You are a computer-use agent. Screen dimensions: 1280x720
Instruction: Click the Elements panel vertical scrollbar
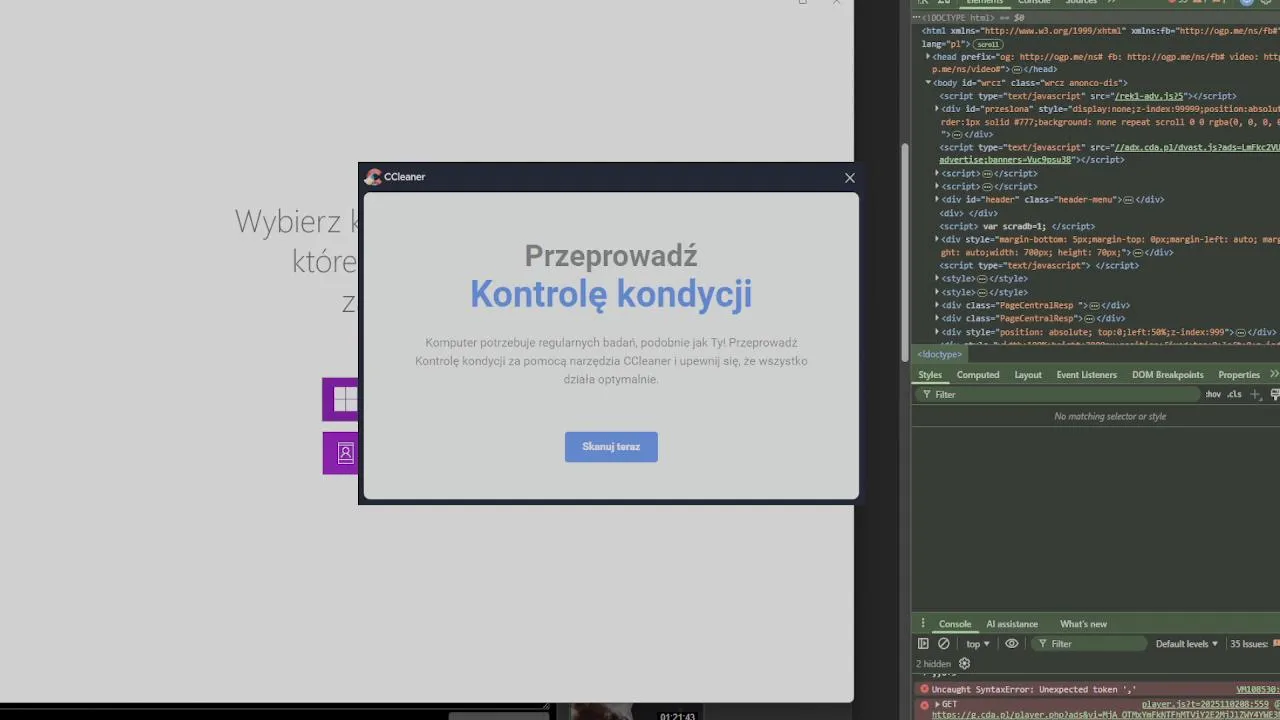(x=905, y=250)
